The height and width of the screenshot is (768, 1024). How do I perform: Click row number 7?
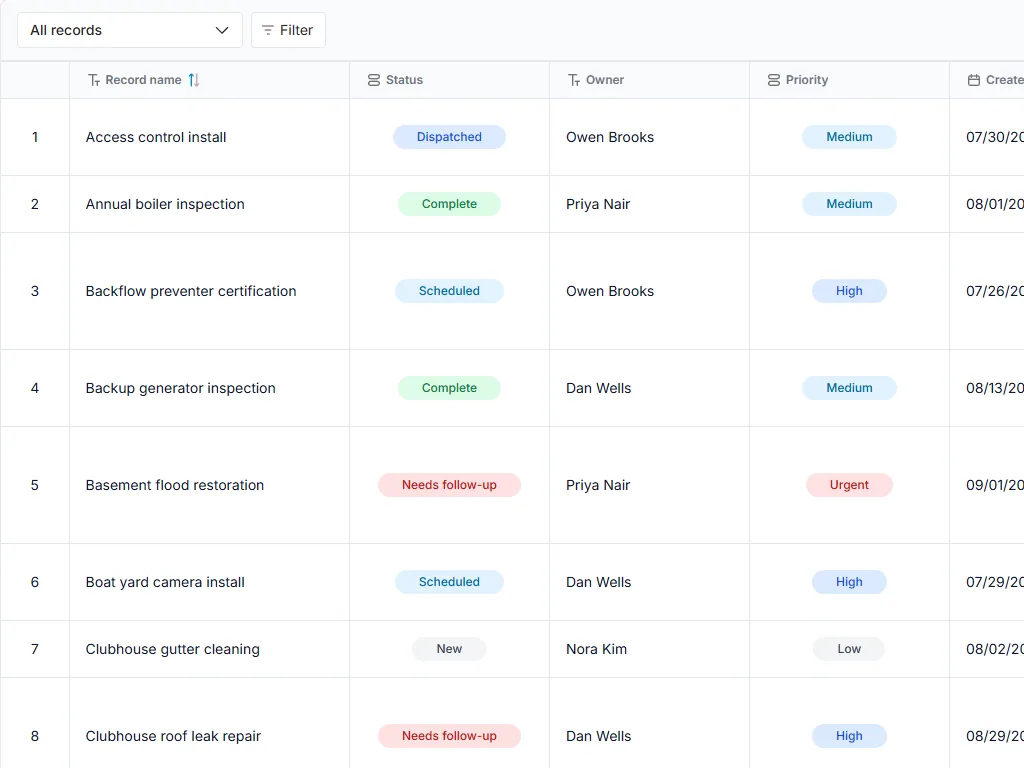tap(35, 649)
